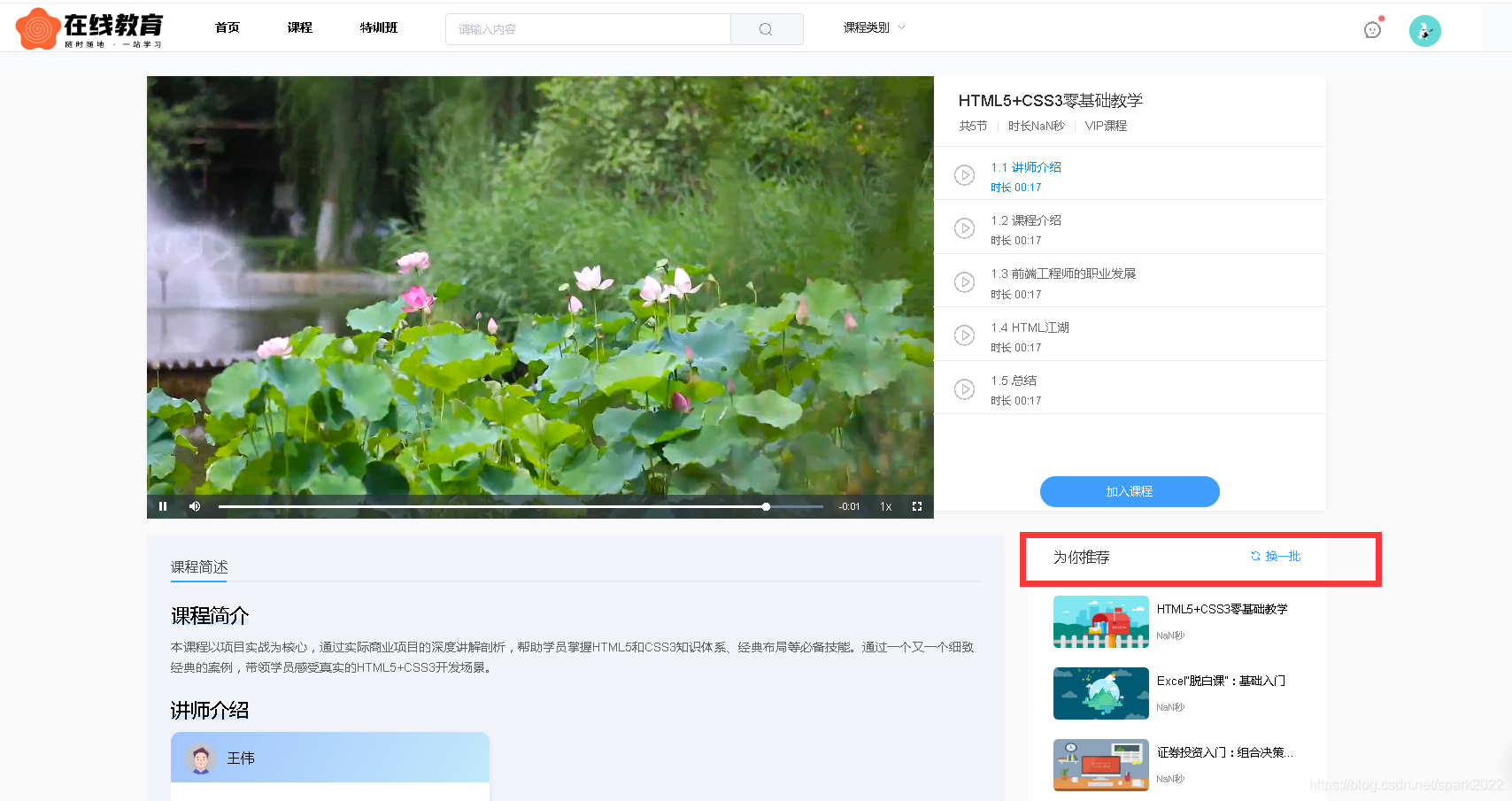Select the 课程简述 tab
This screenshot has width=1512, height=801.
(x=199, y=567)
